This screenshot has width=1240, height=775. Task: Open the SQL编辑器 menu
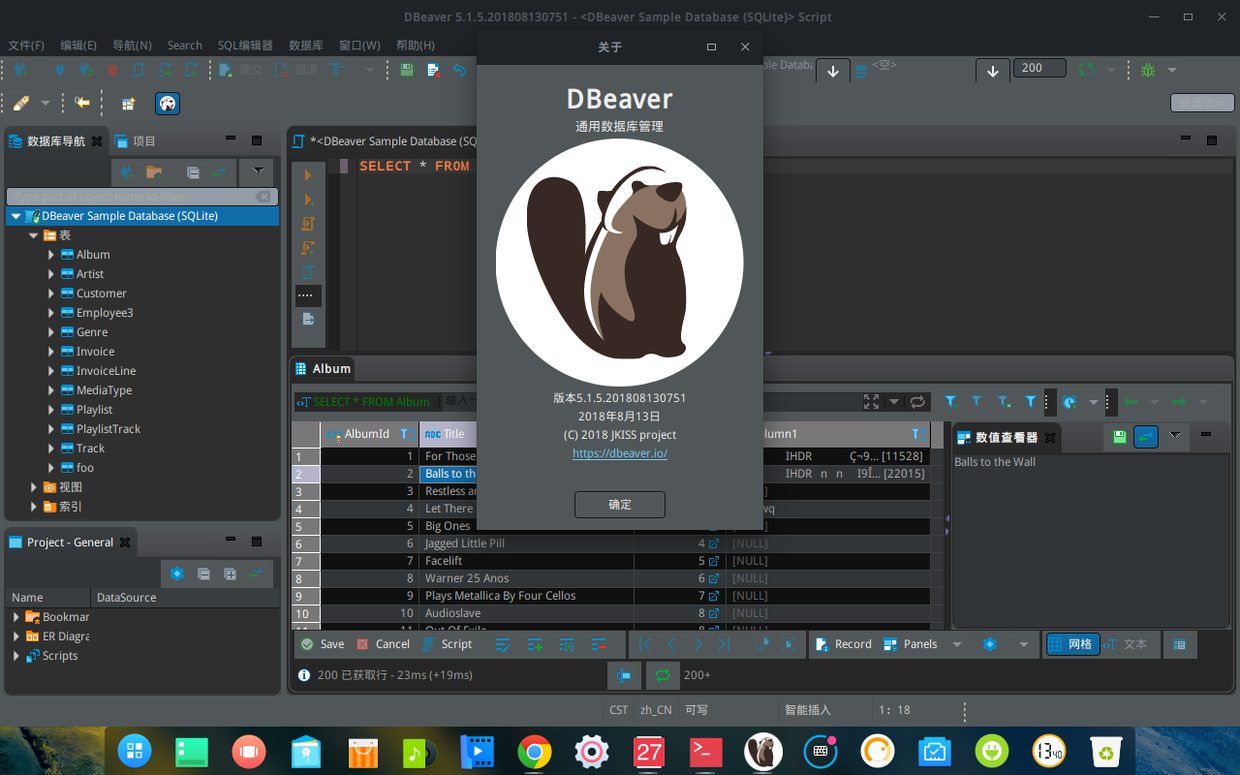245,45
